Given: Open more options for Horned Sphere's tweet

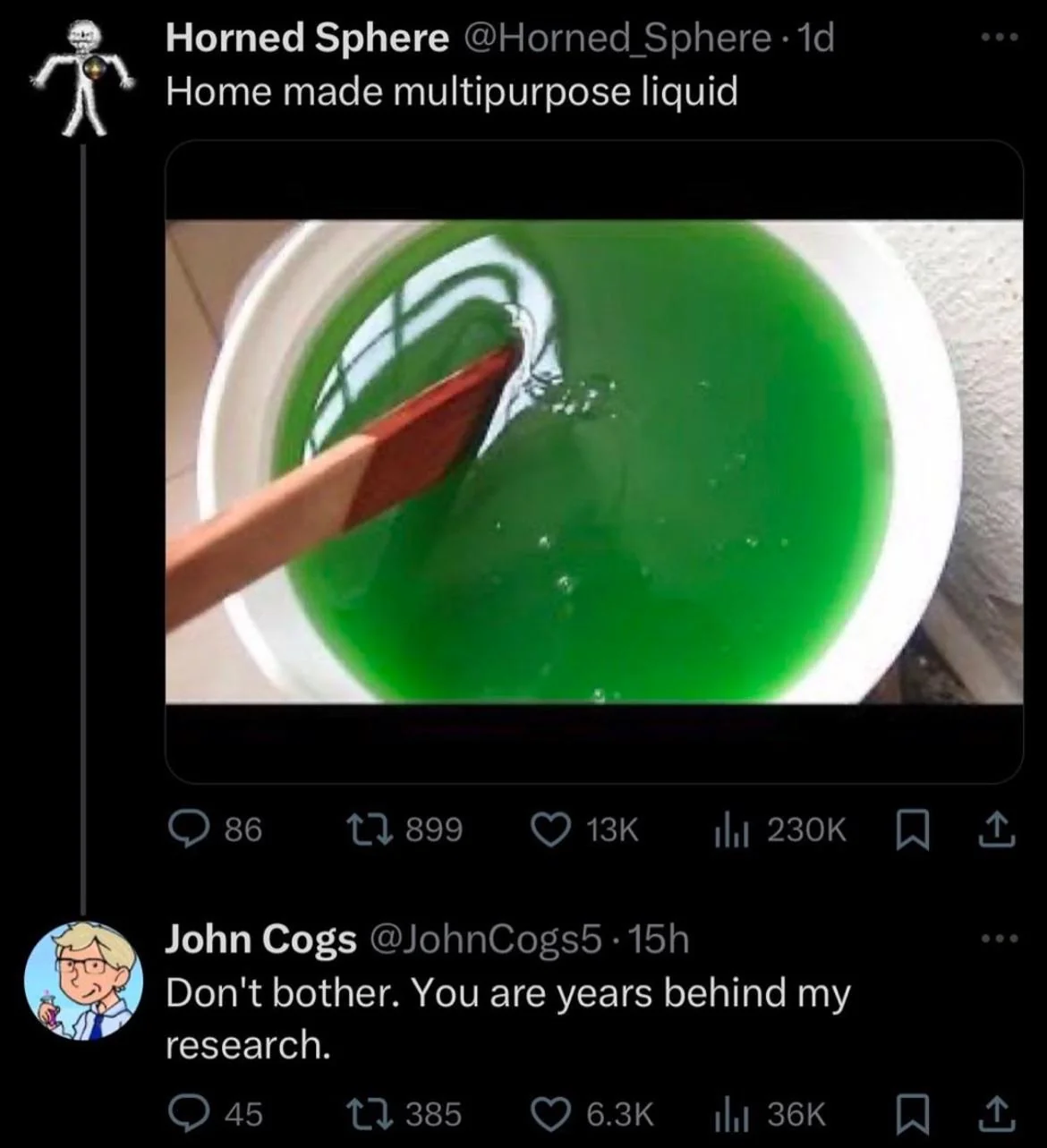Looking at the screenshot, I should 999,38.
